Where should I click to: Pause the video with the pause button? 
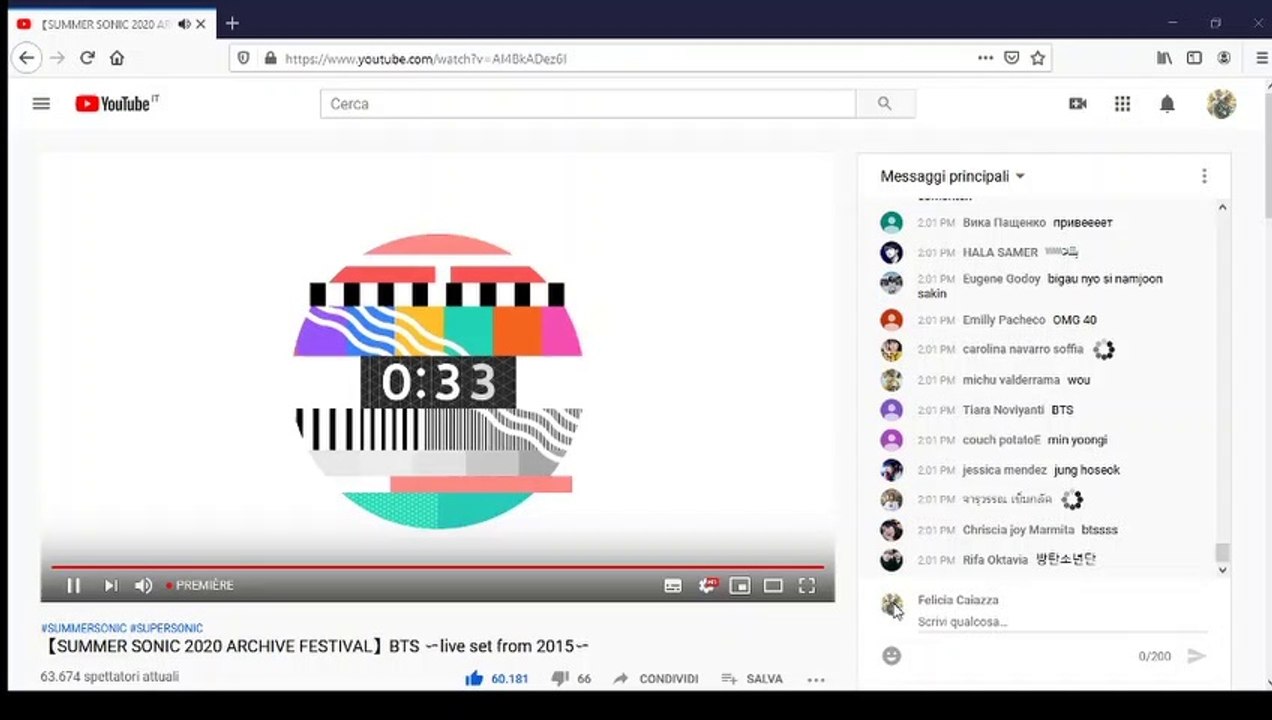click(x=73, y=586)
